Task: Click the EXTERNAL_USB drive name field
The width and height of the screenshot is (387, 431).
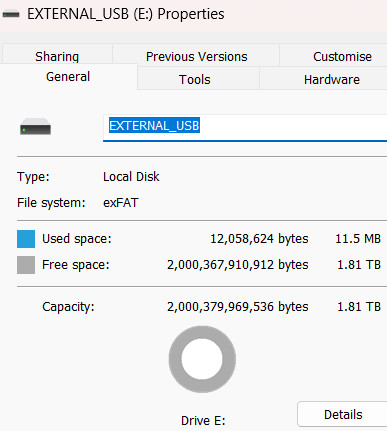Action: tap(245, 128)
